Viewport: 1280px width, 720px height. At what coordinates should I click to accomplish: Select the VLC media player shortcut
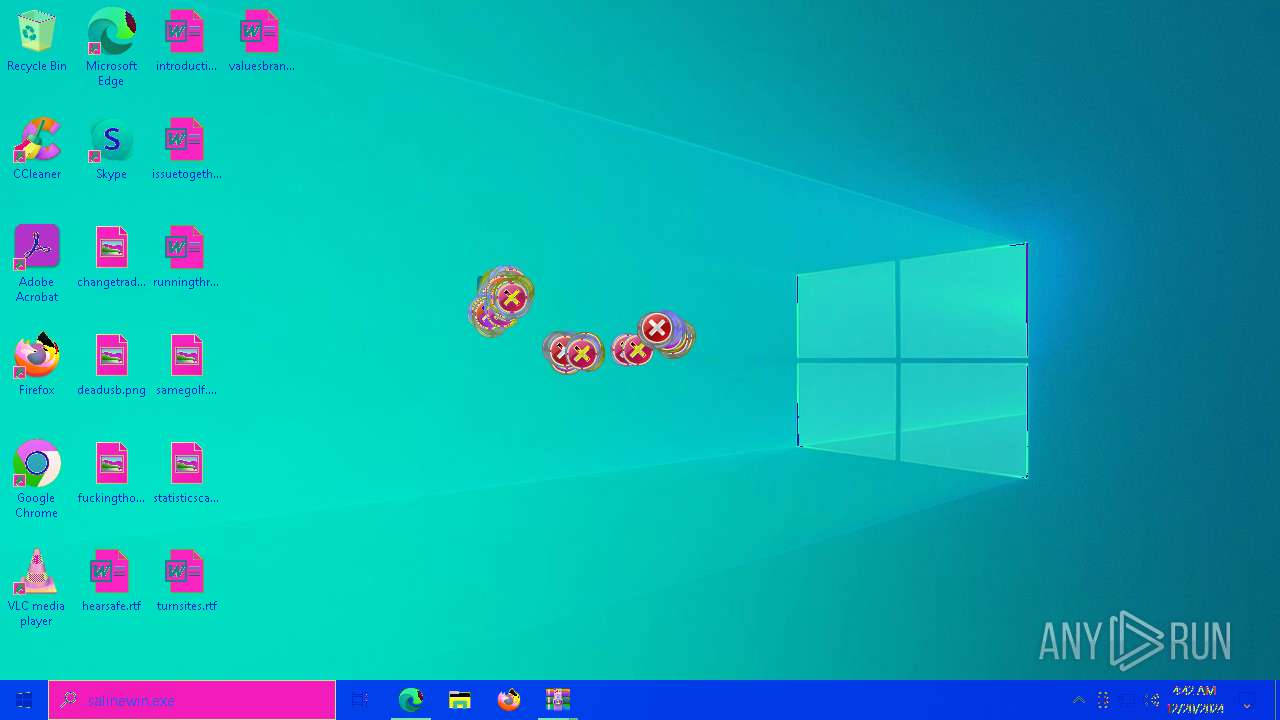(x=36, y=588)
